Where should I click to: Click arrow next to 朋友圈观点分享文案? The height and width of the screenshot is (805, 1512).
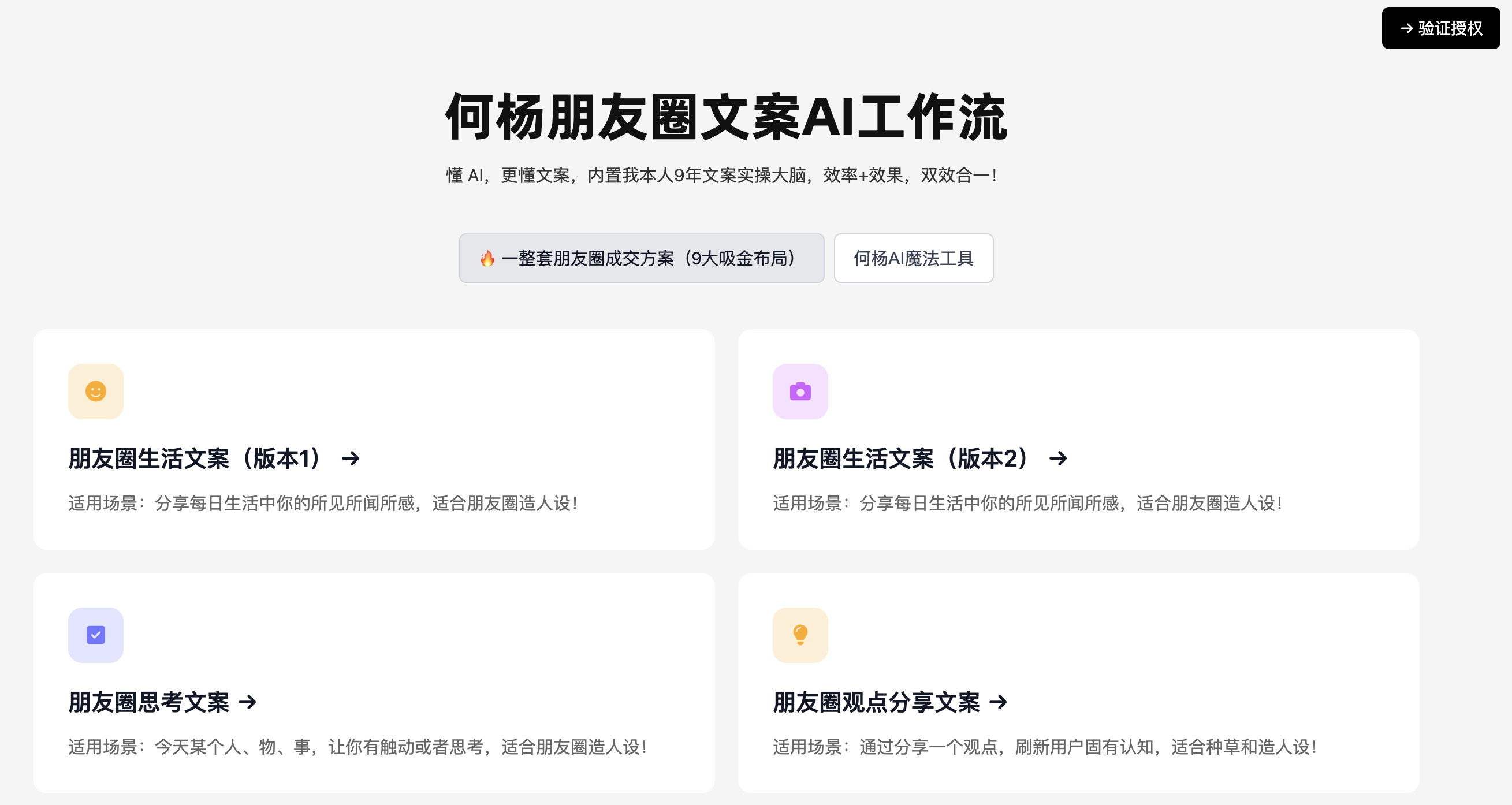click(x=998, y=702)
